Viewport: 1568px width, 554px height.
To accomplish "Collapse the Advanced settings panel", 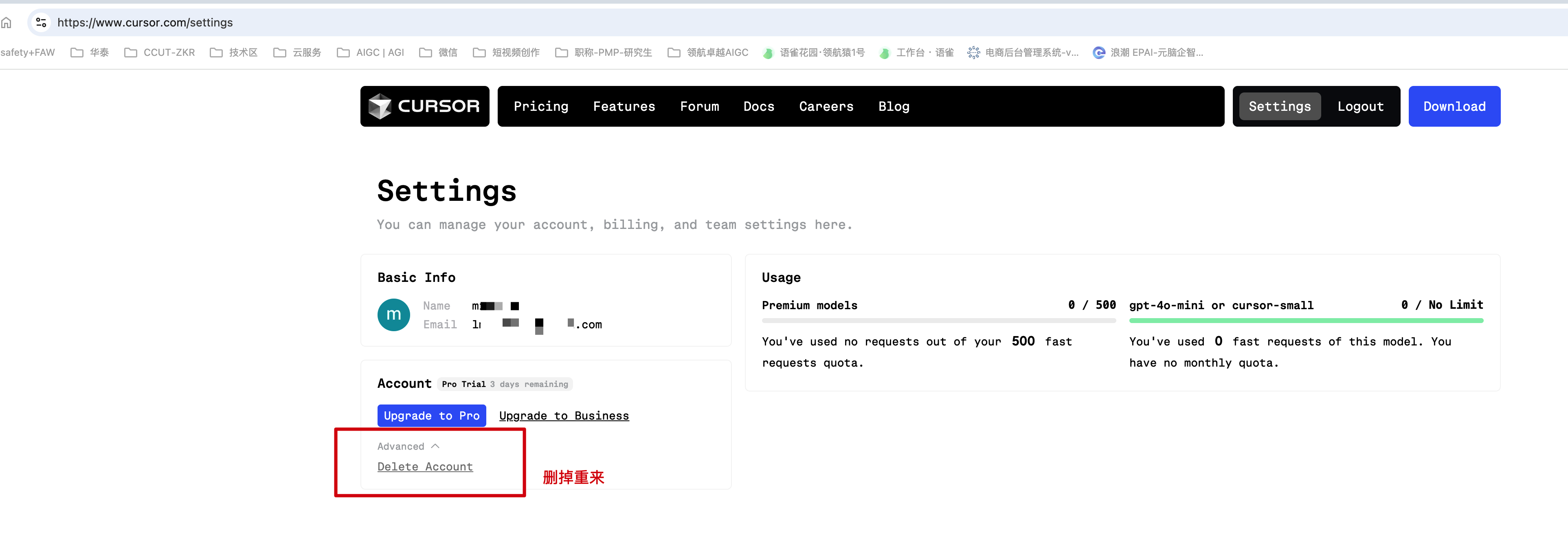I will 408,447.
